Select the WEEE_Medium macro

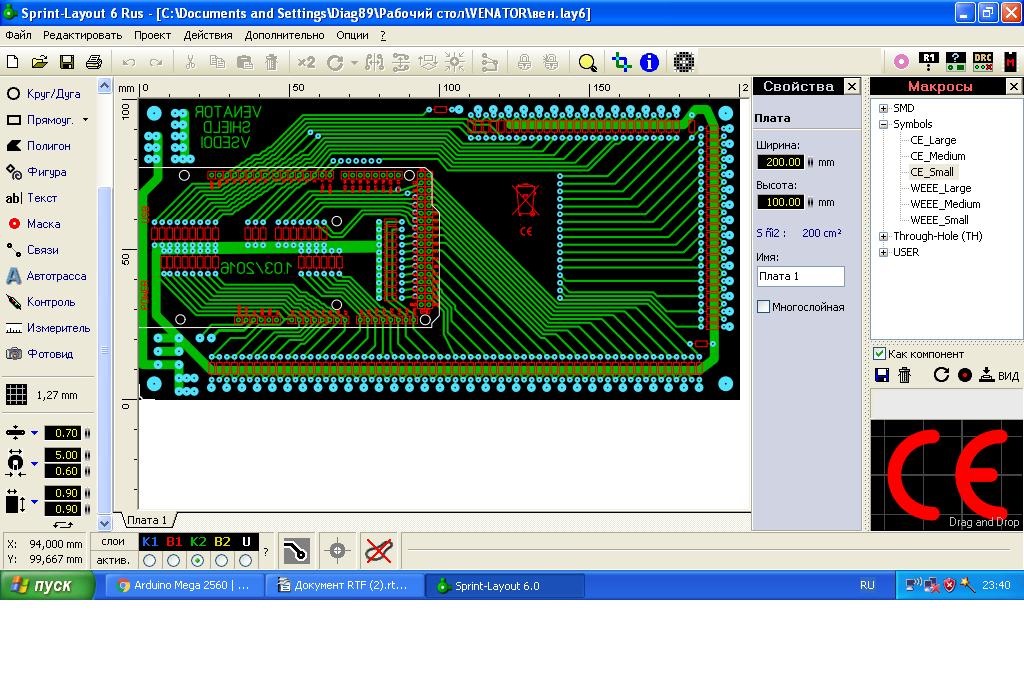click(945, 204)
